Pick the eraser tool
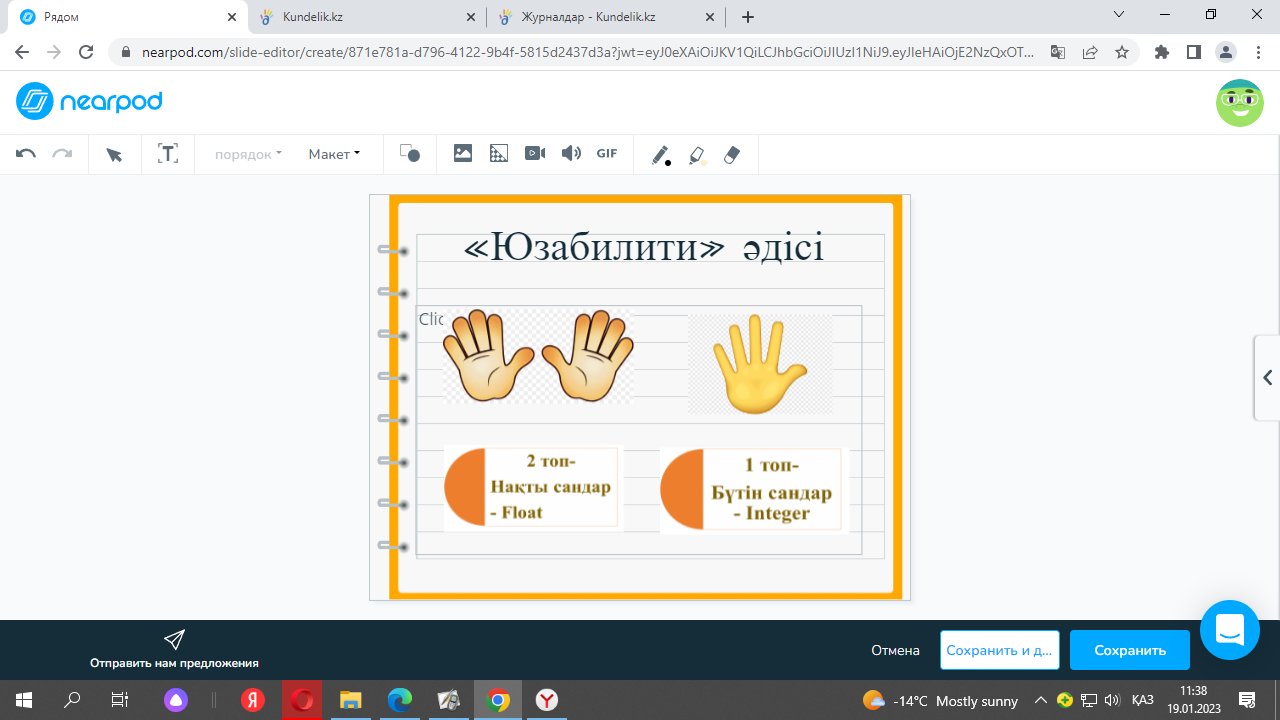Image resolution: width=1280 pixels, height=720 pixels. tap(732, 155)
